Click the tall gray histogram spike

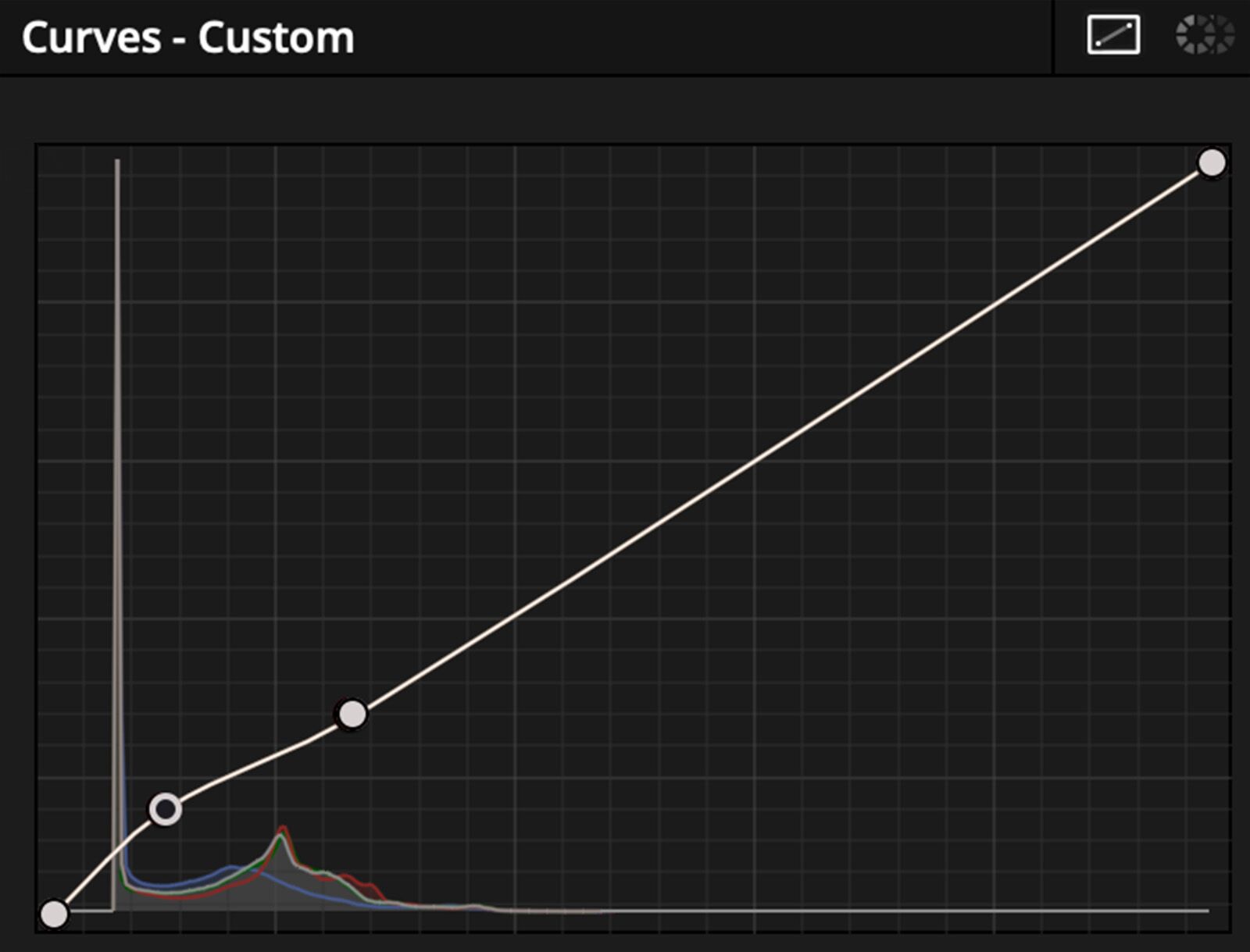(x=117, y=469)
